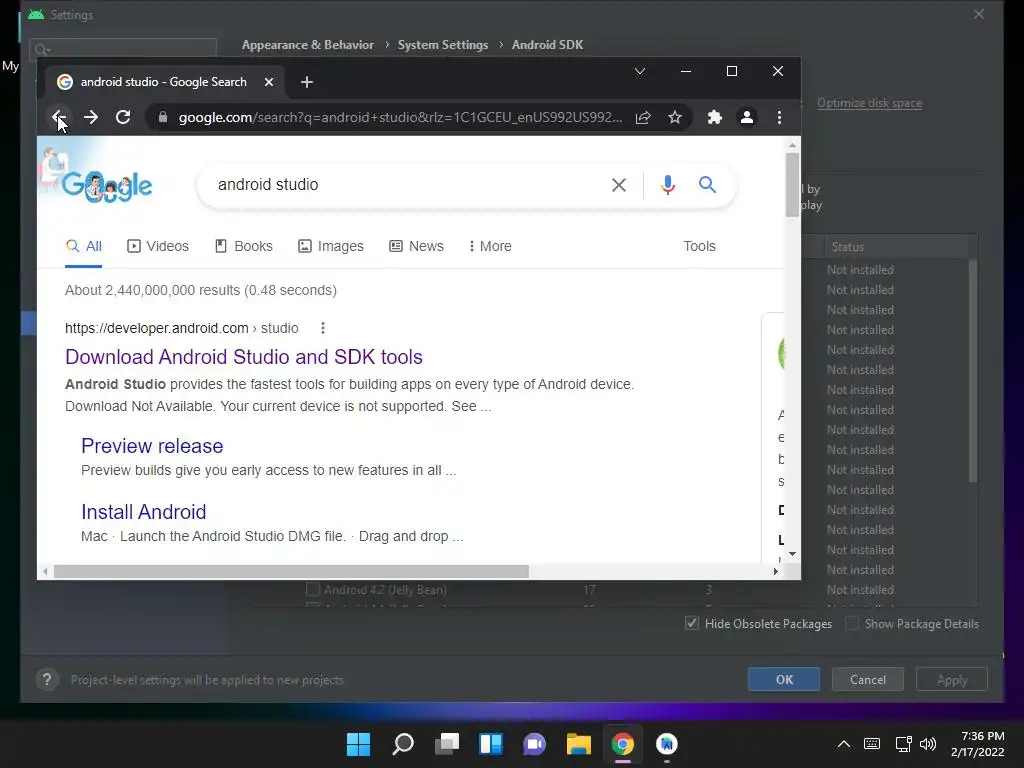The image size is (1024, 768).
Task: Open the taskbar clock and date
Action: coord(978,744)
